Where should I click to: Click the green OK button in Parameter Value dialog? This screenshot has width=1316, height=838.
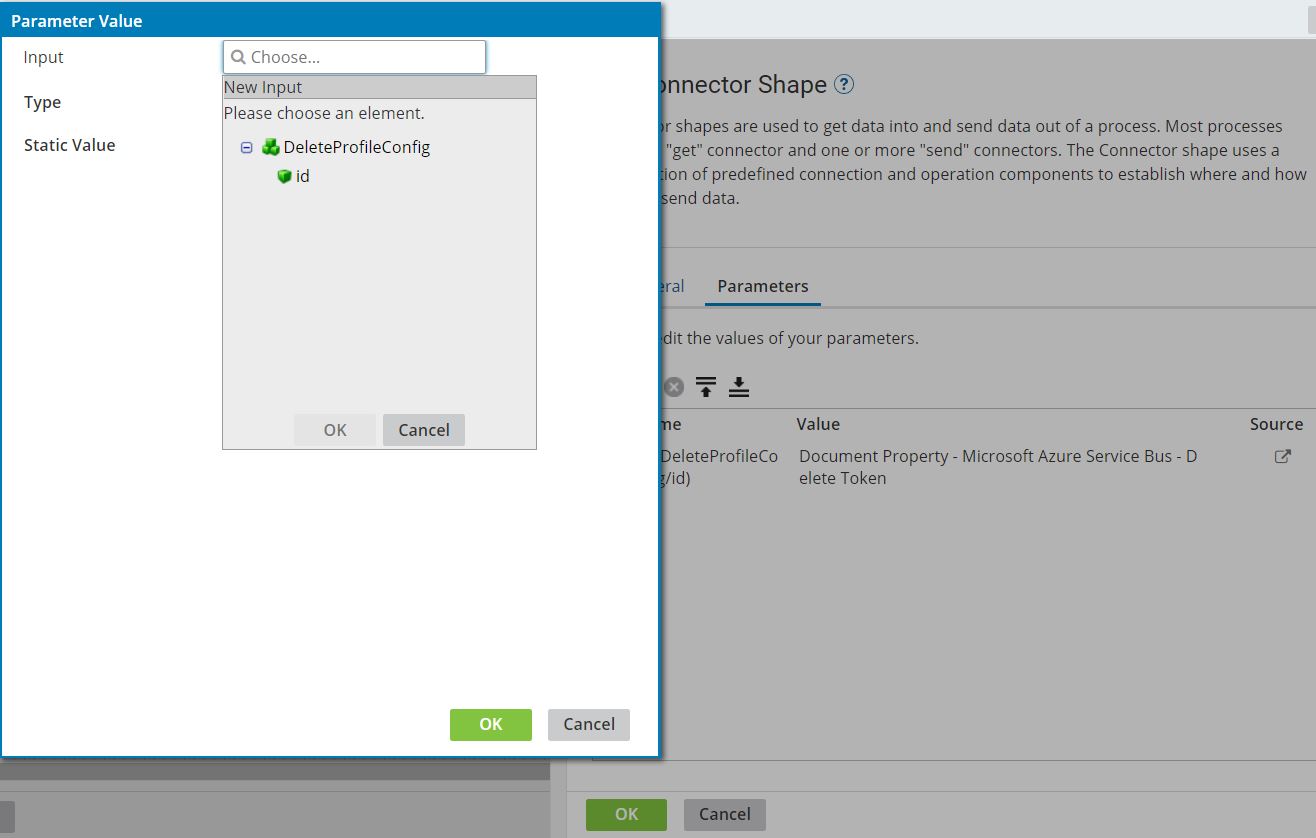490,724
